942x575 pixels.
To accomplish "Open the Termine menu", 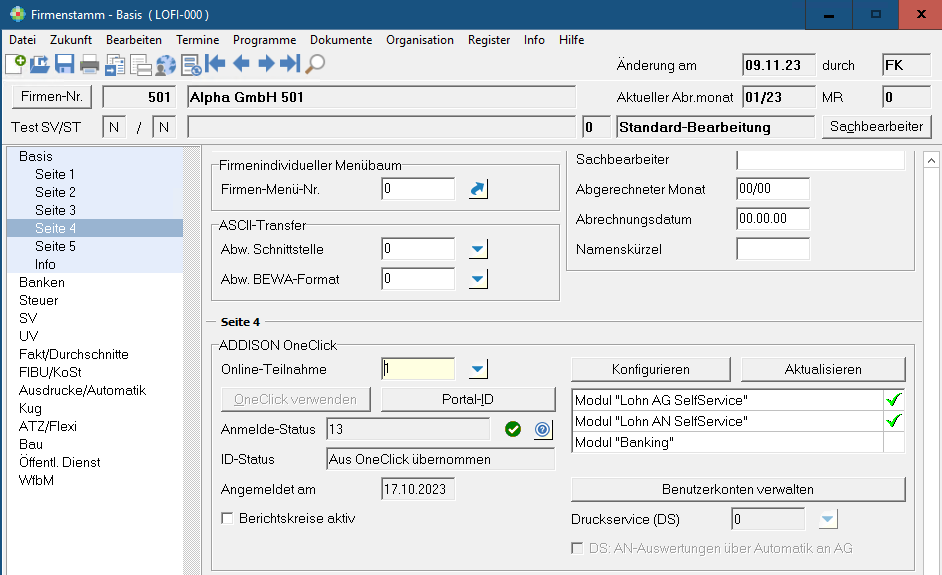I will pos(198,40).
